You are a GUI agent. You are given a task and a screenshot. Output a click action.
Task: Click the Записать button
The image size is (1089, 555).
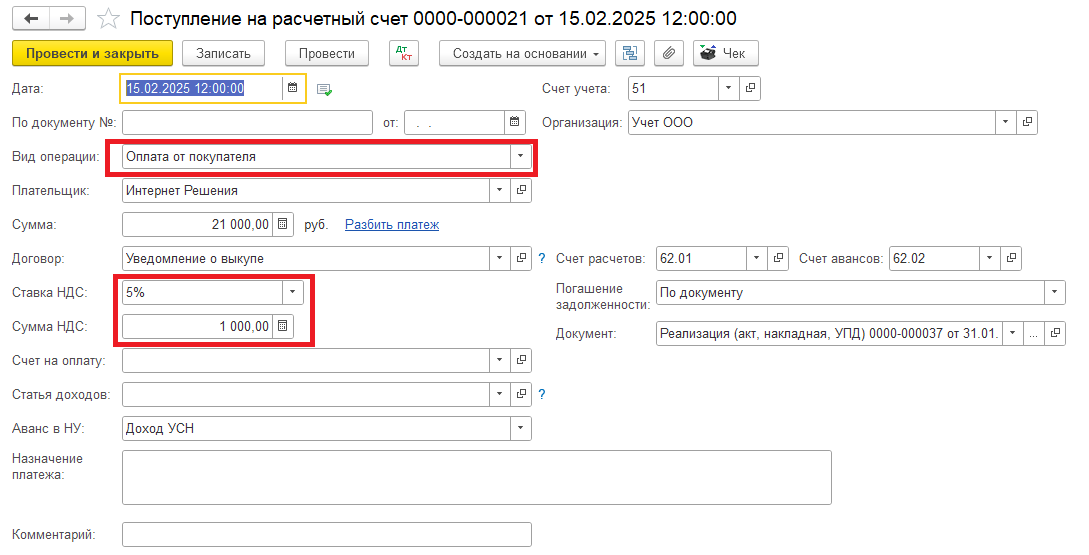(224, 53)
